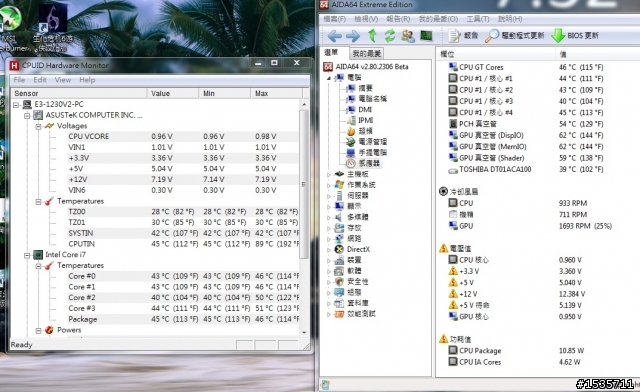Viewport: 640px width, 392px height.
Task: Expand the 作業系統 operating system node
Action: click(329, 185)
